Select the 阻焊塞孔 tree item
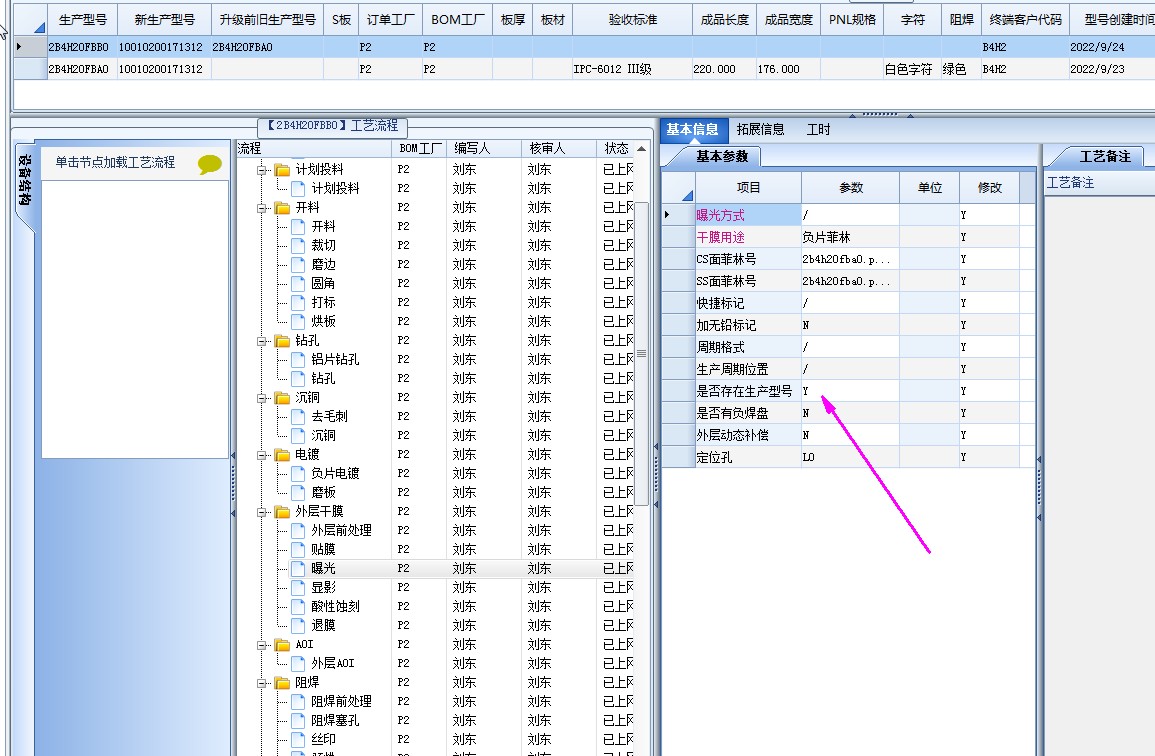This screenshot has width=1155, height=756. [335, 721]
